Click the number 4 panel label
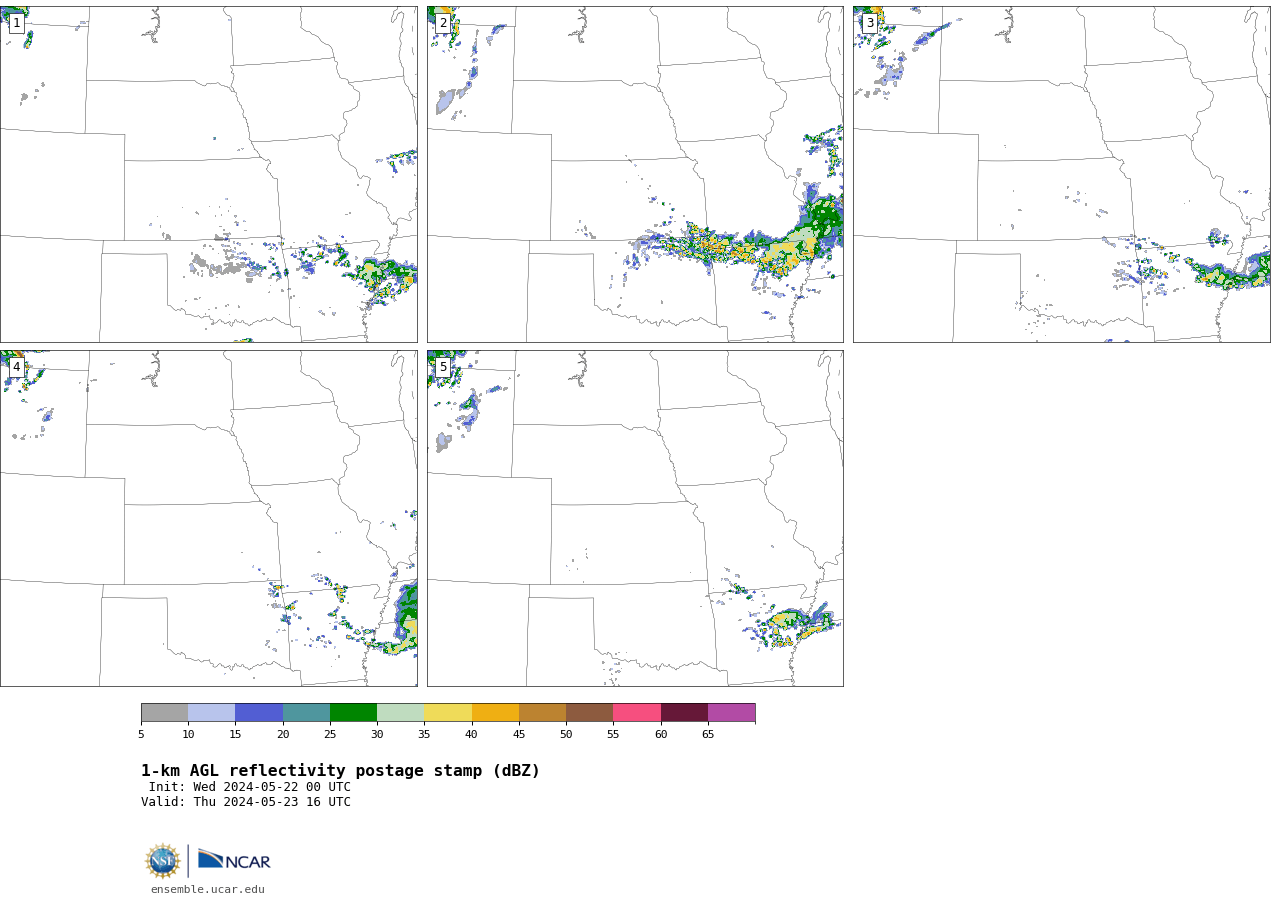Screen dimensions: 1280x901 pos(16,367)
